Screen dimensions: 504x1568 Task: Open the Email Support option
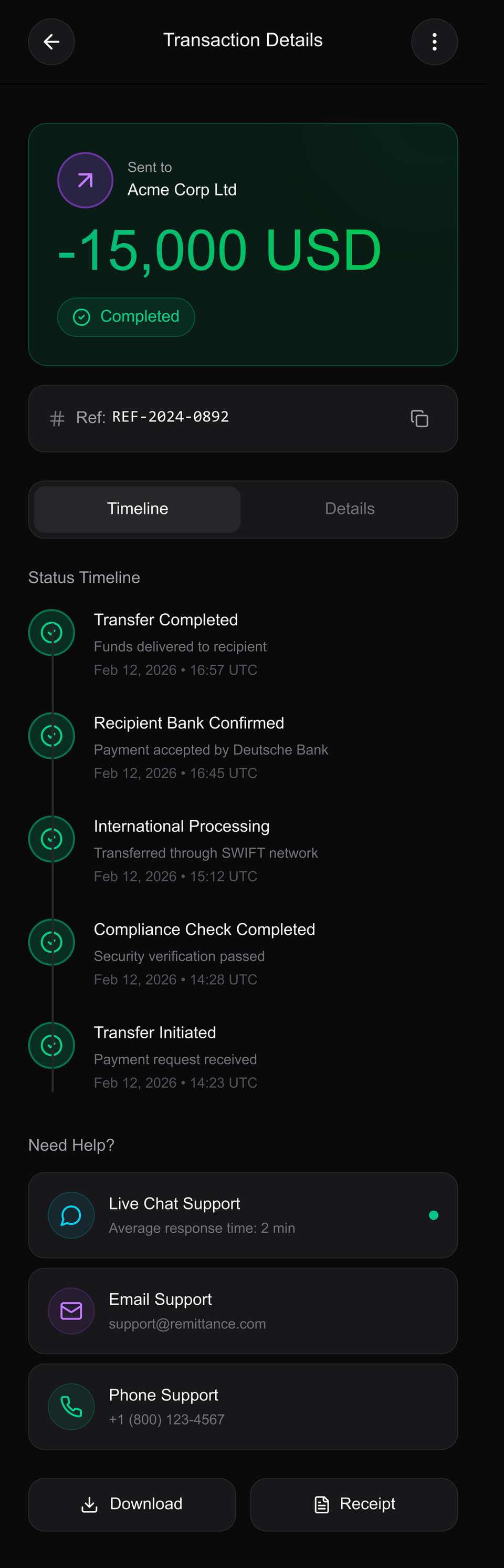pyautogui.click(x=243, y=1311)
